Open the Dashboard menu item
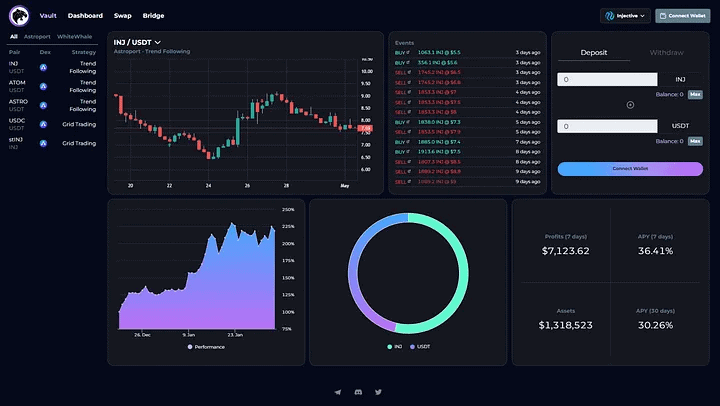720x406 pixels. 85,16
